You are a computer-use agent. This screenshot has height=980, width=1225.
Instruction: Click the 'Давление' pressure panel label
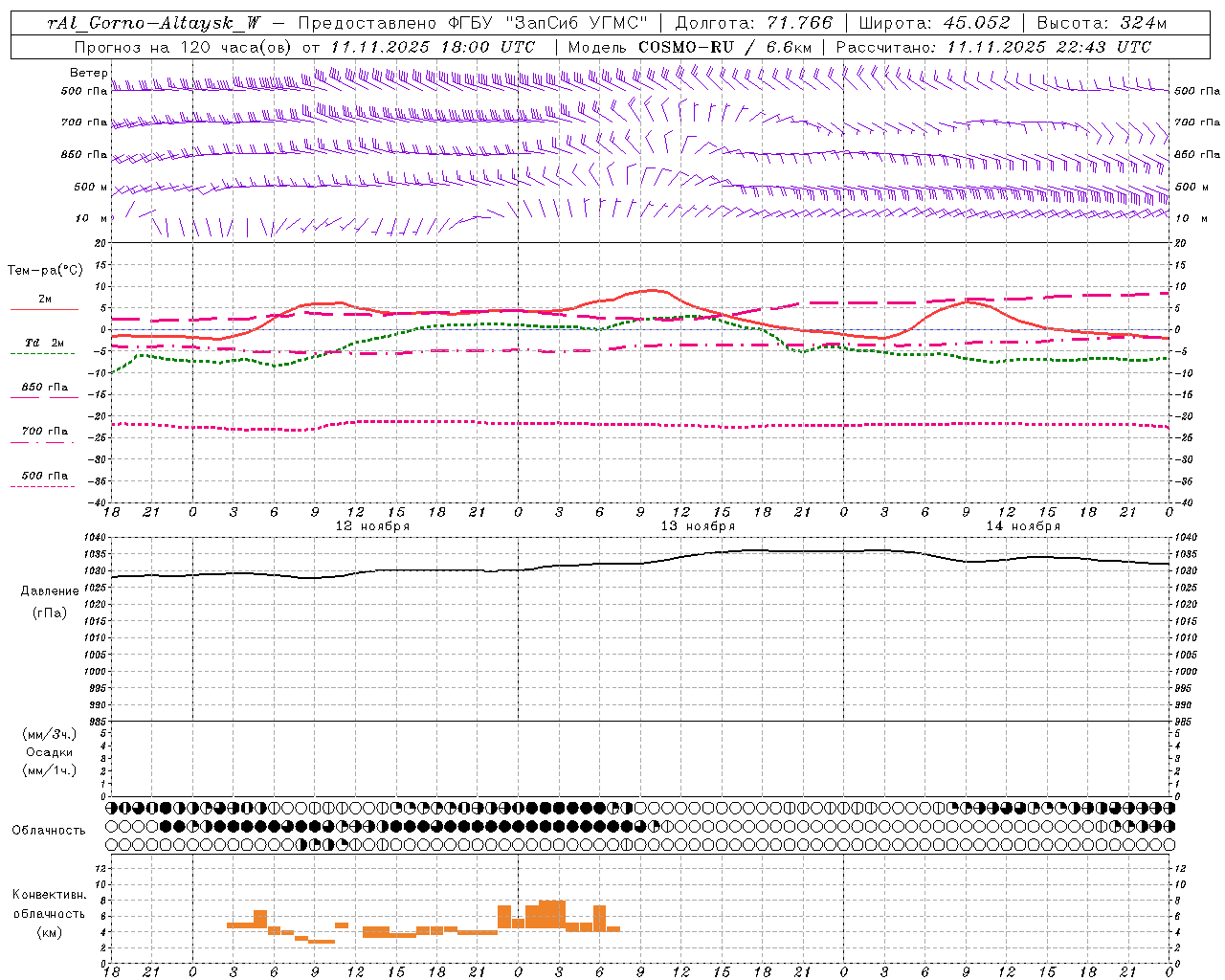(x=50, y=591)
